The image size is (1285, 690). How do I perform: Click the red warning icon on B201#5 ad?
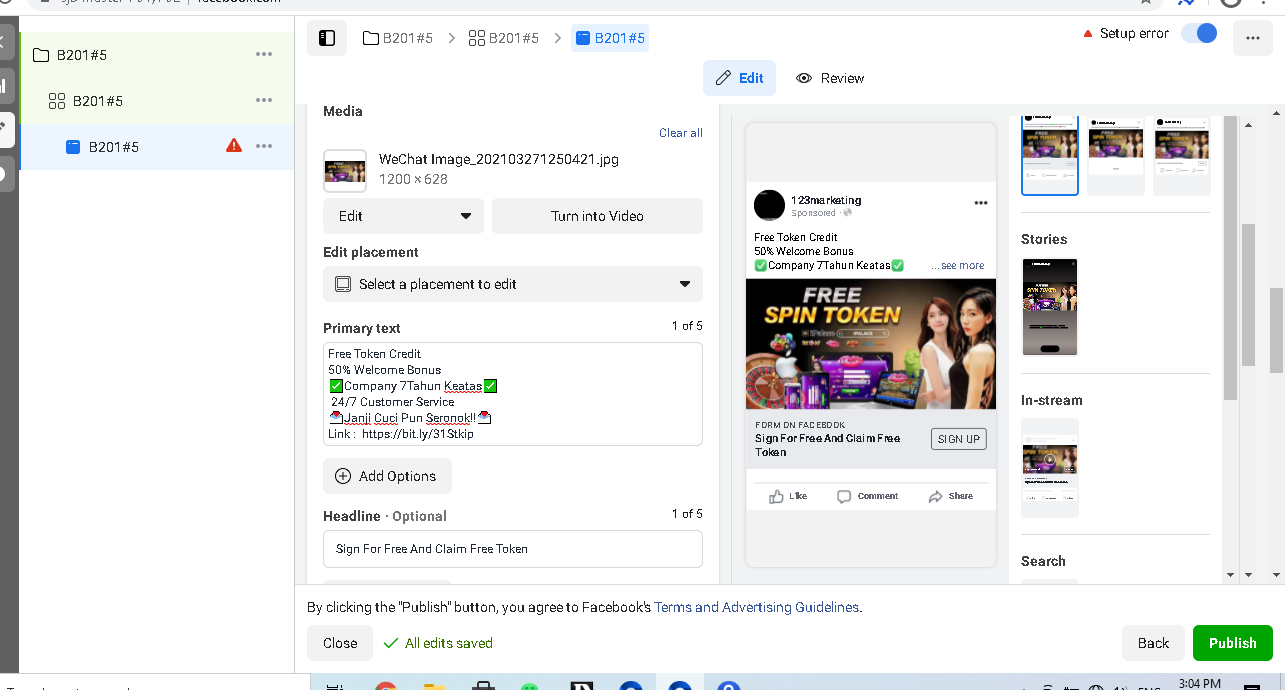pos(234,146)
